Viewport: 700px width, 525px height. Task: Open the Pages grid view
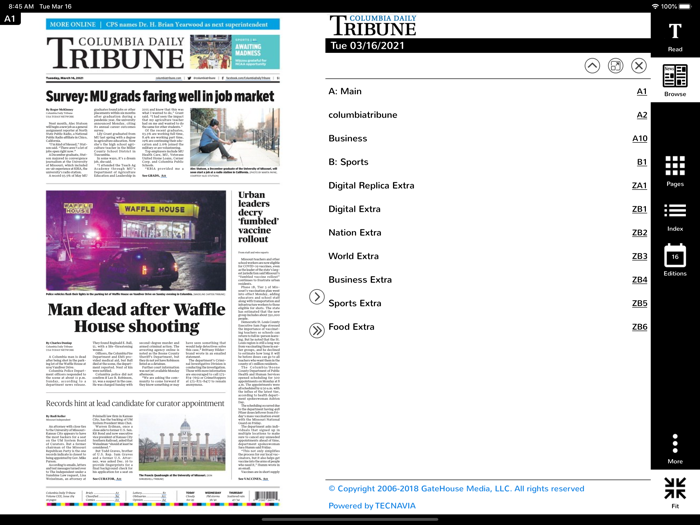pos(675,171)
